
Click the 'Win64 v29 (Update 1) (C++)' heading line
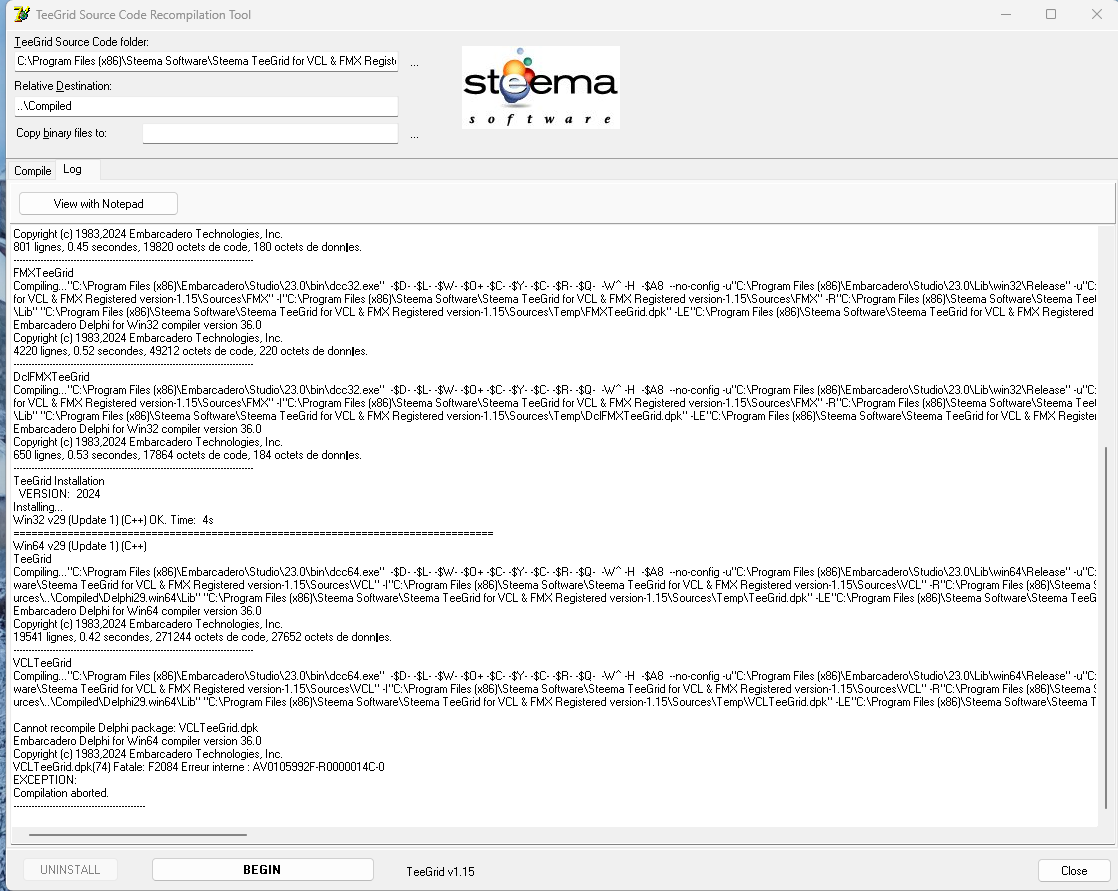[80, 546]
